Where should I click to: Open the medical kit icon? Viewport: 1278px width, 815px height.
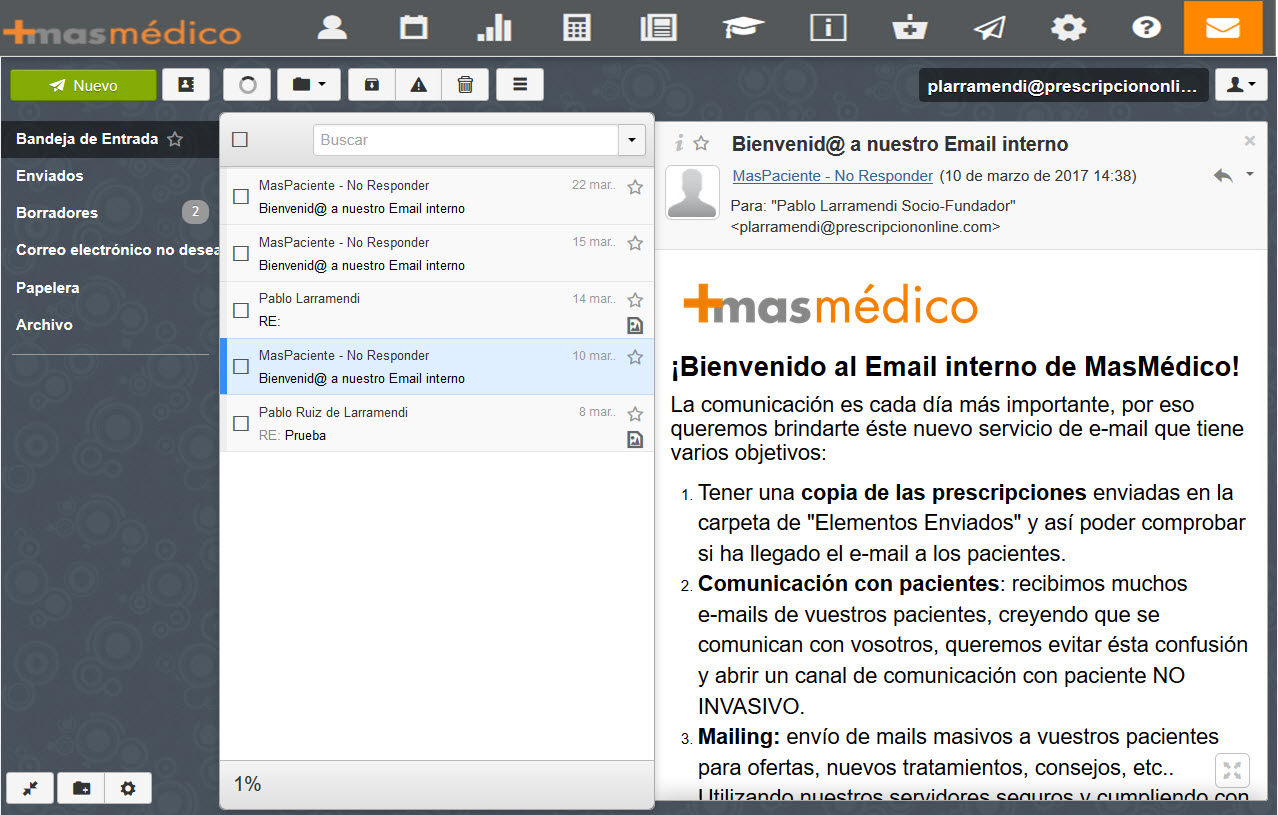pos(909,27)
